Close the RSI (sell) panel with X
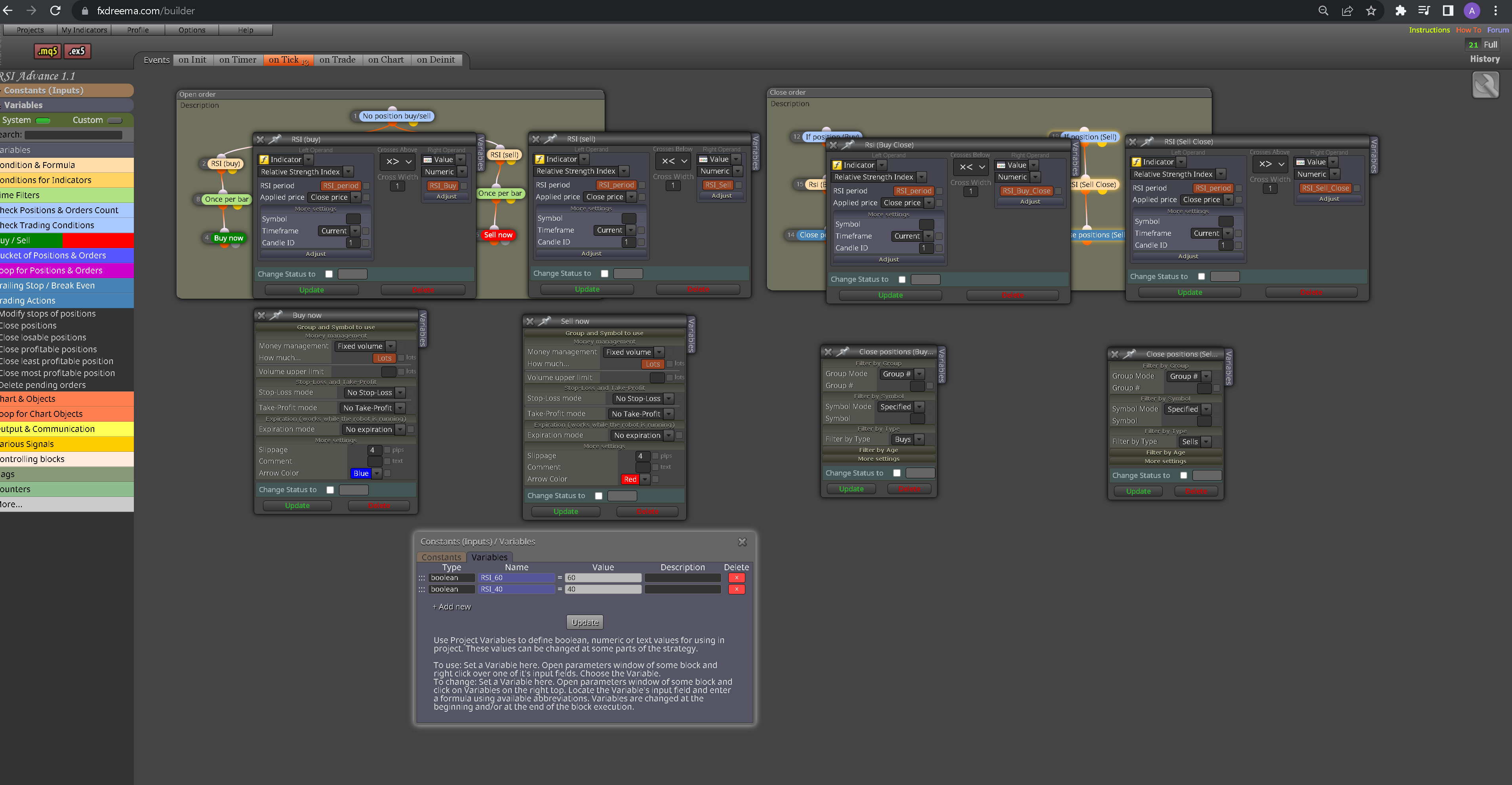This screenshot has width=1512, height=785. click(x=536, y=139)
